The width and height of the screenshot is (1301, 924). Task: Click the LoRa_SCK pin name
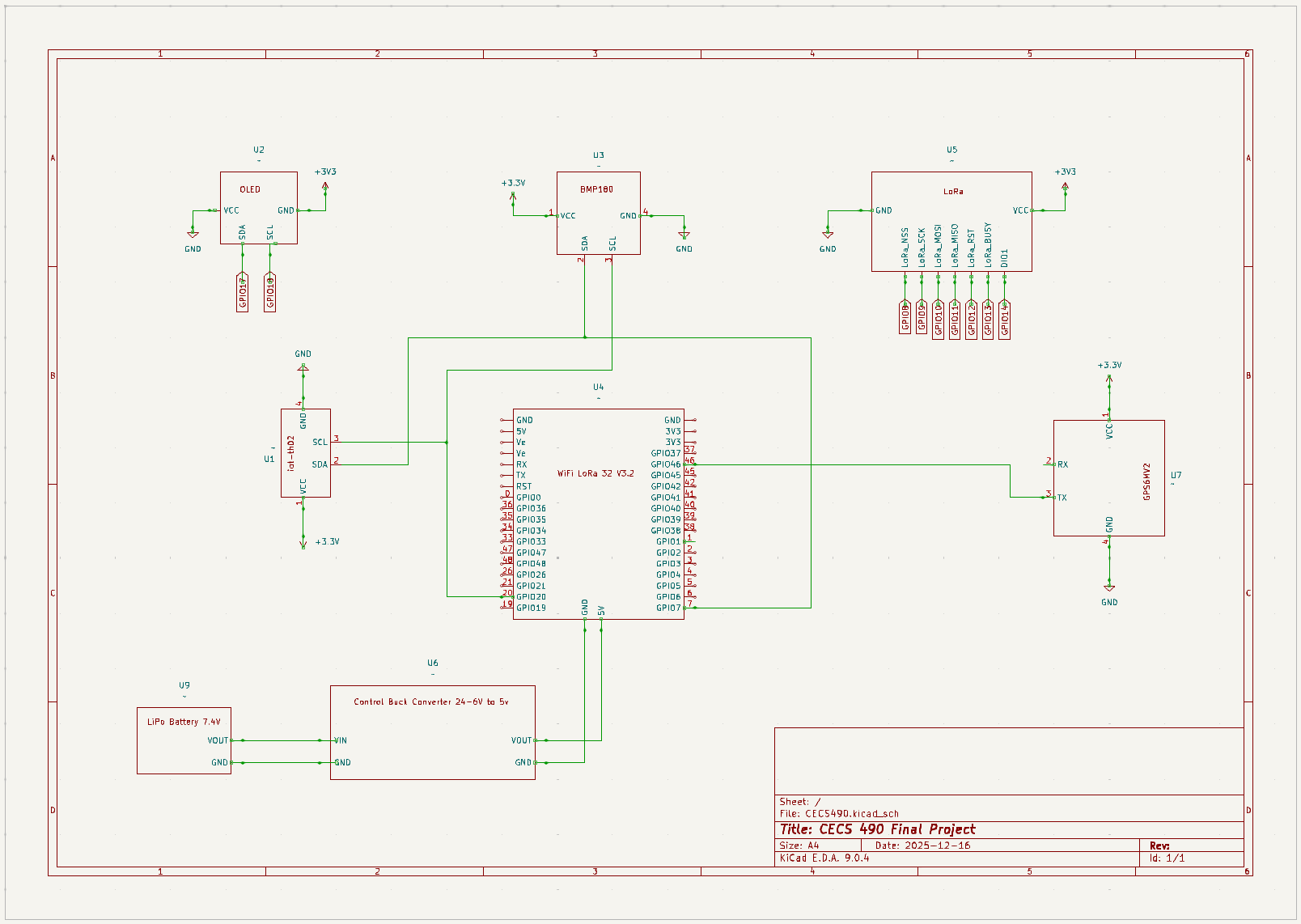point(922,247)
